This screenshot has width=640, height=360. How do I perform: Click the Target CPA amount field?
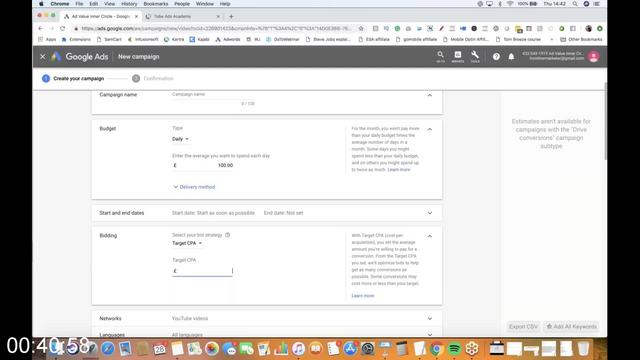[202, 271]
